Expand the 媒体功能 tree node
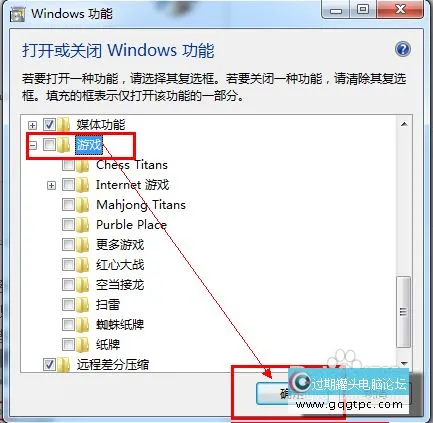Viewport: 433px width, 423px height. coord(32,125)
